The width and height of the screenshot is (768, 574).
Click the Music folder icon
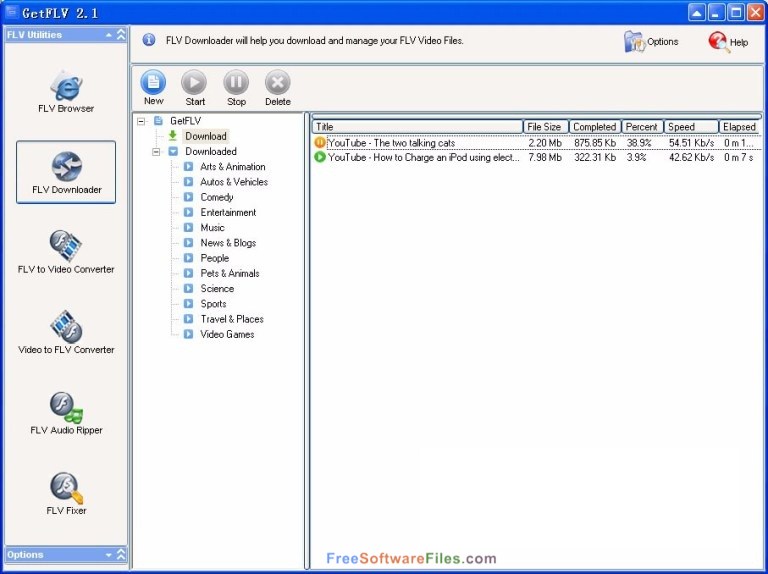click(188, 227)
